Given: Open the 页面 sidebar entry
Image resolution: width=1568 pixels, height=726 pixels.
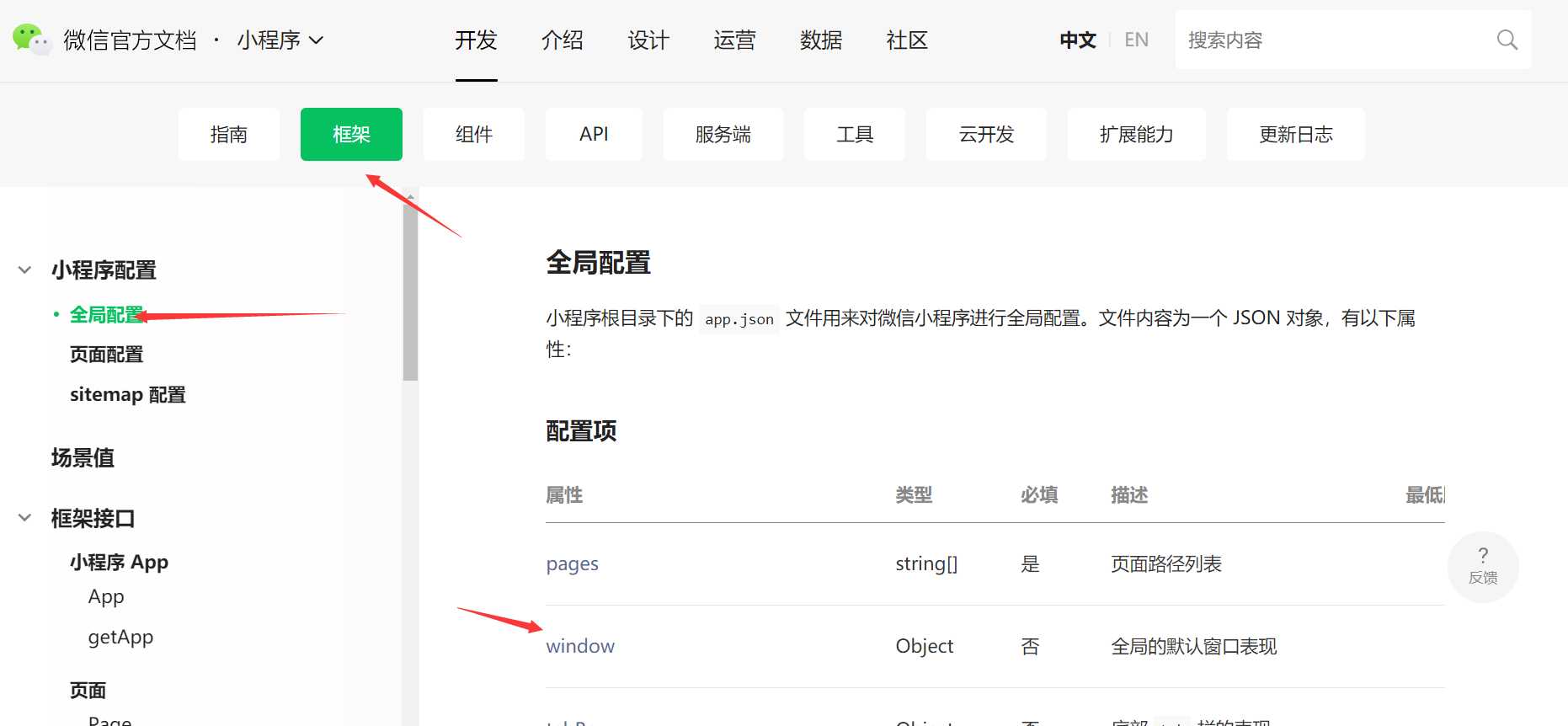Looking at the screenshot, I should coord(88,691).
